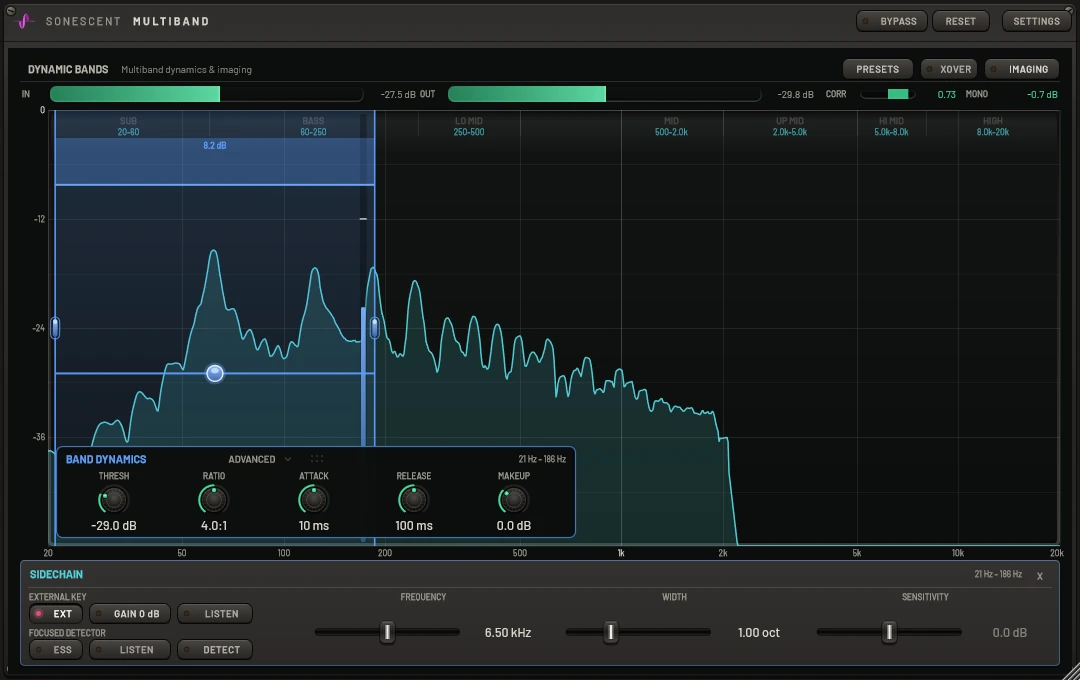Grab the left band edge handle
Viewport: 1080px width, 680px height.
(x=55, y=328)
